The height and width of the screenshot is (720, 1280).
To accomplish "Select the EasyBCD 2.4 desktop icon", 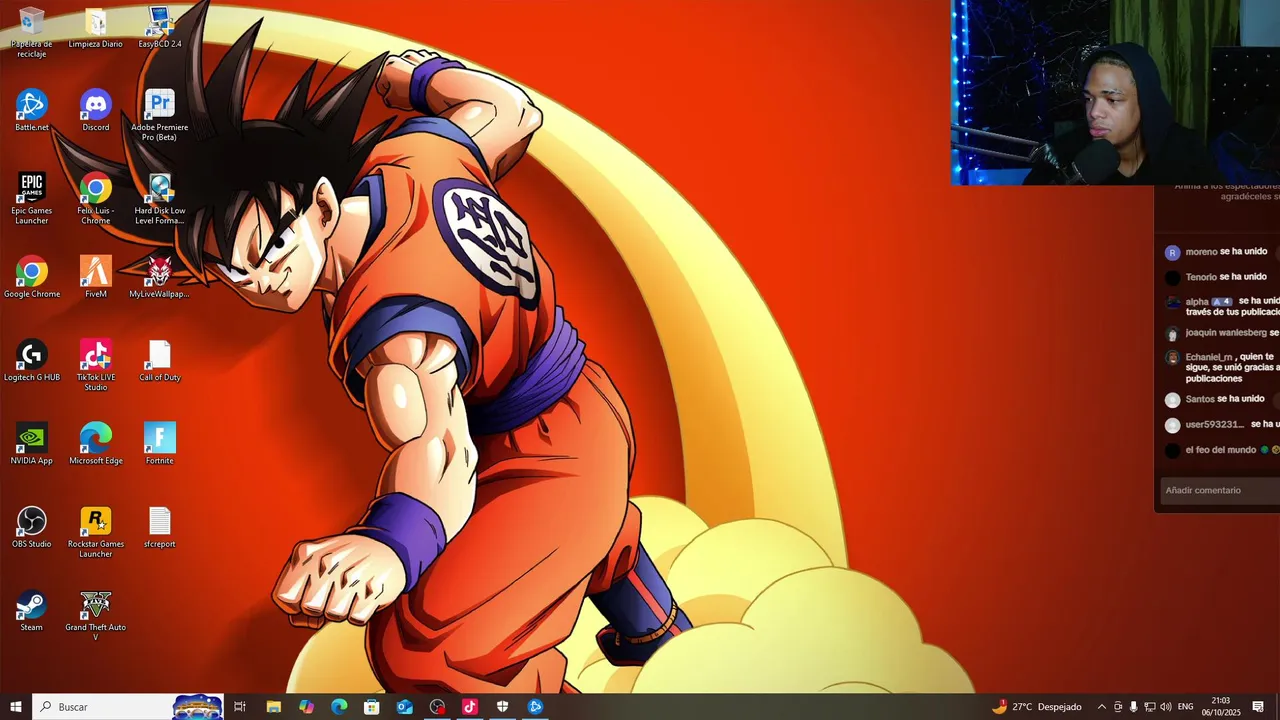I will (160, 28).
